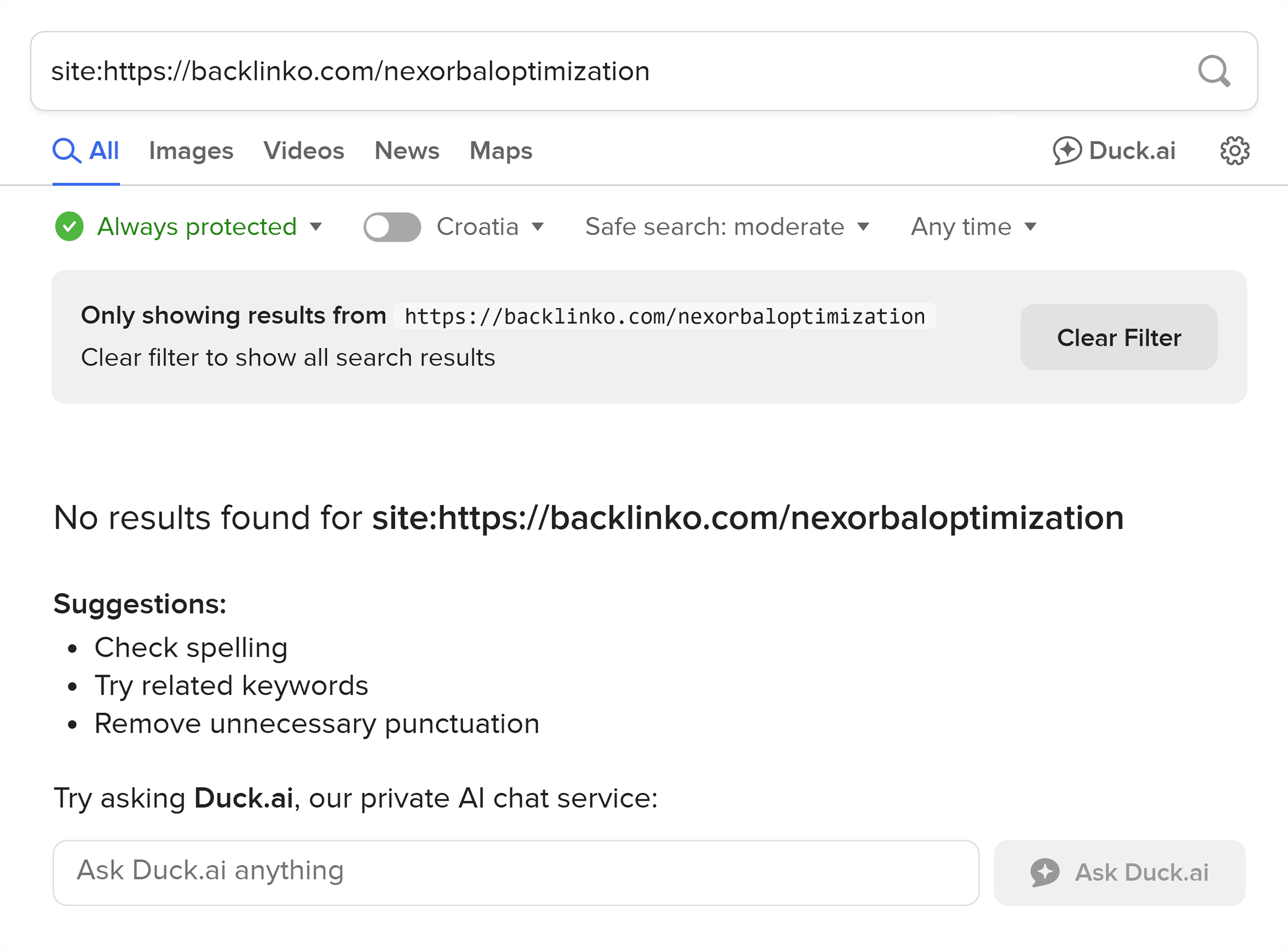Open the settings gear icon
This screenshot has width=1288, height=951.
click(1234, 151)
